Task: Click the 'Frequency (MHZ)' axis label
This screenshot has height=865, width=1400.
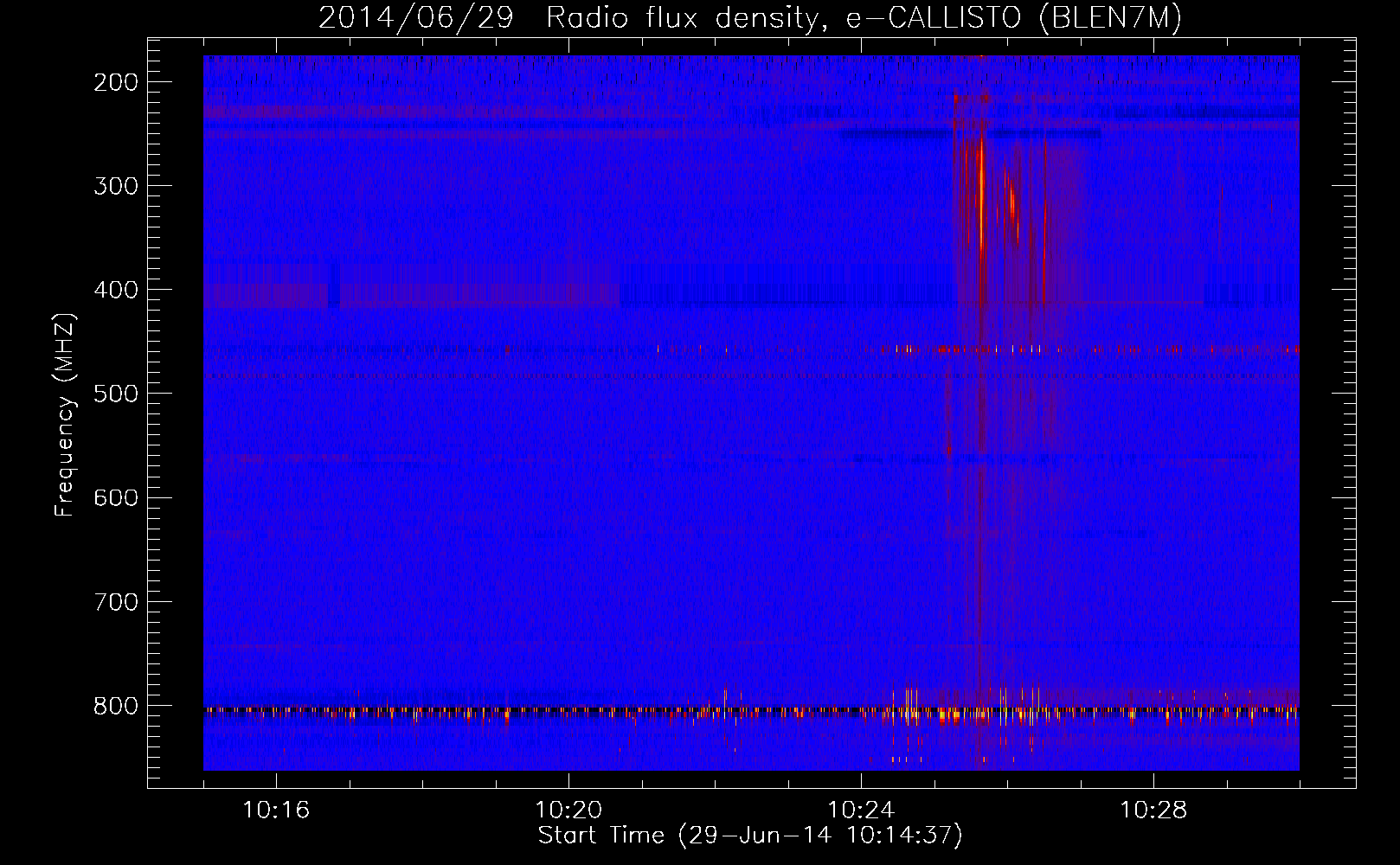Action: coord(65,415)
